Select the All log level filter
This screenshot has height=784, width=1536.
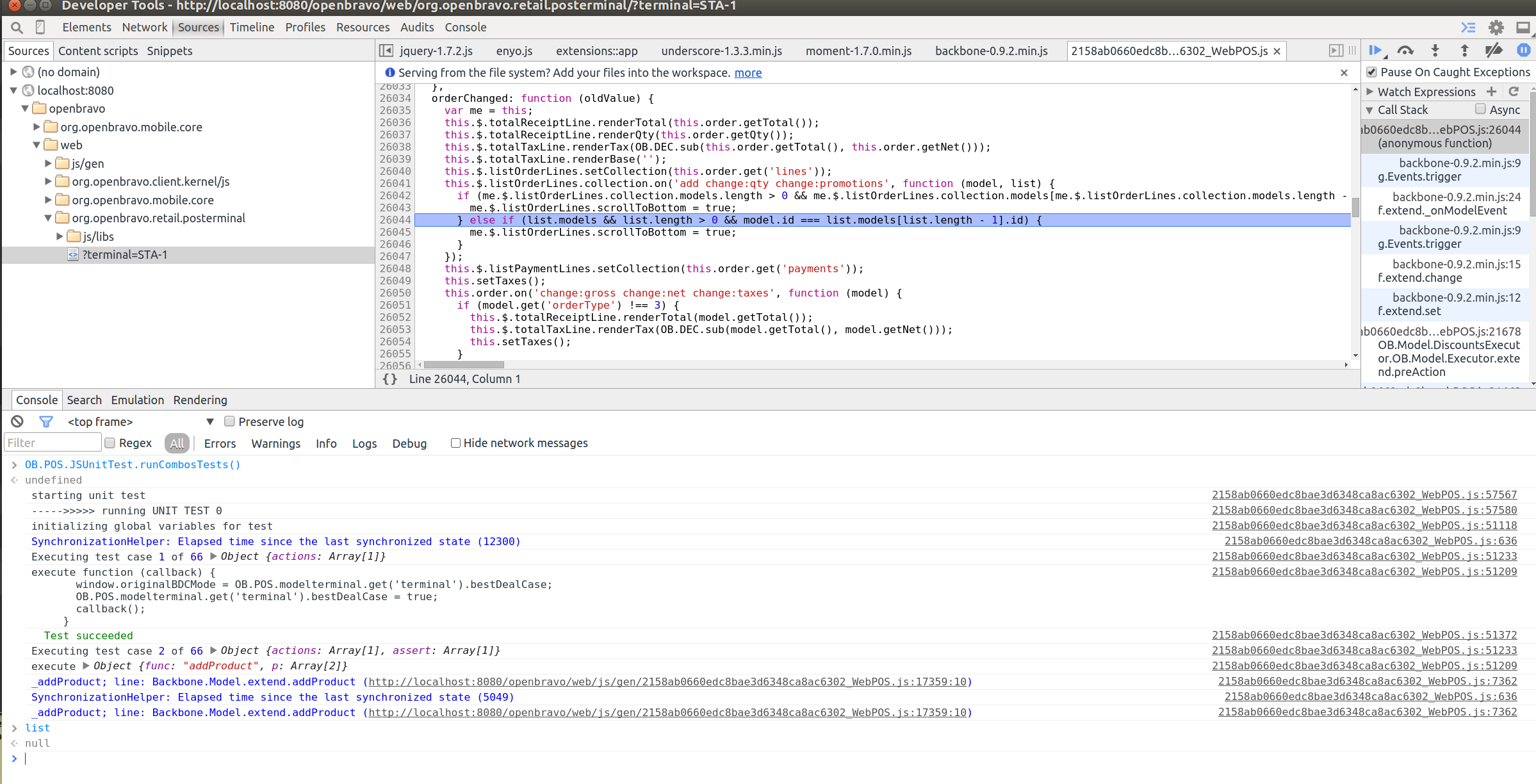point(177,443)
